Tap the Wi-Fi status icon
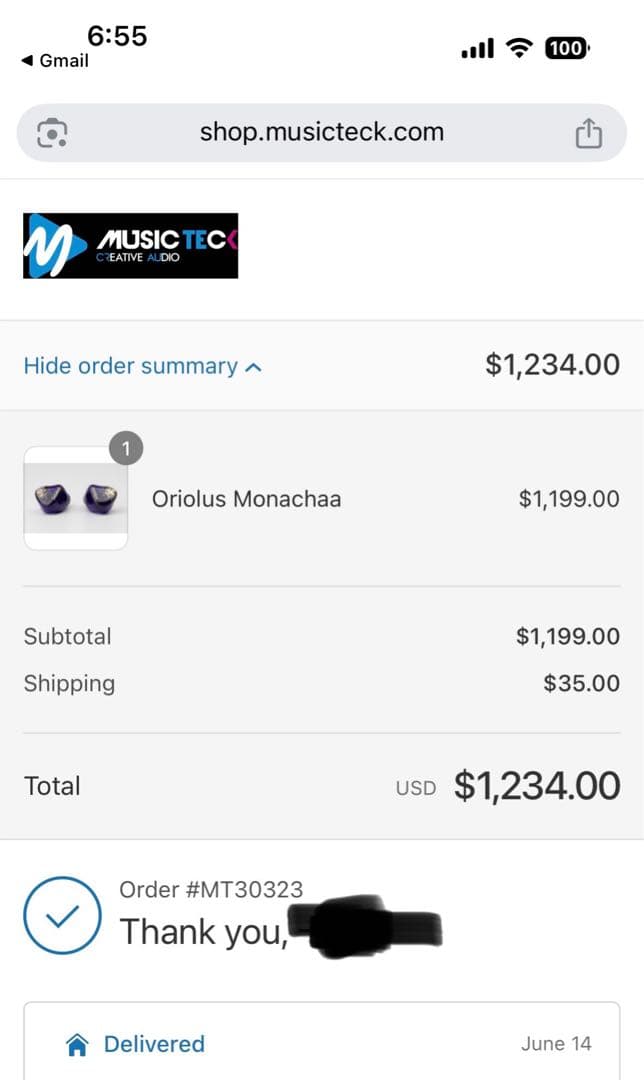This screenshot has width=644, height=1080. [519, 47]
